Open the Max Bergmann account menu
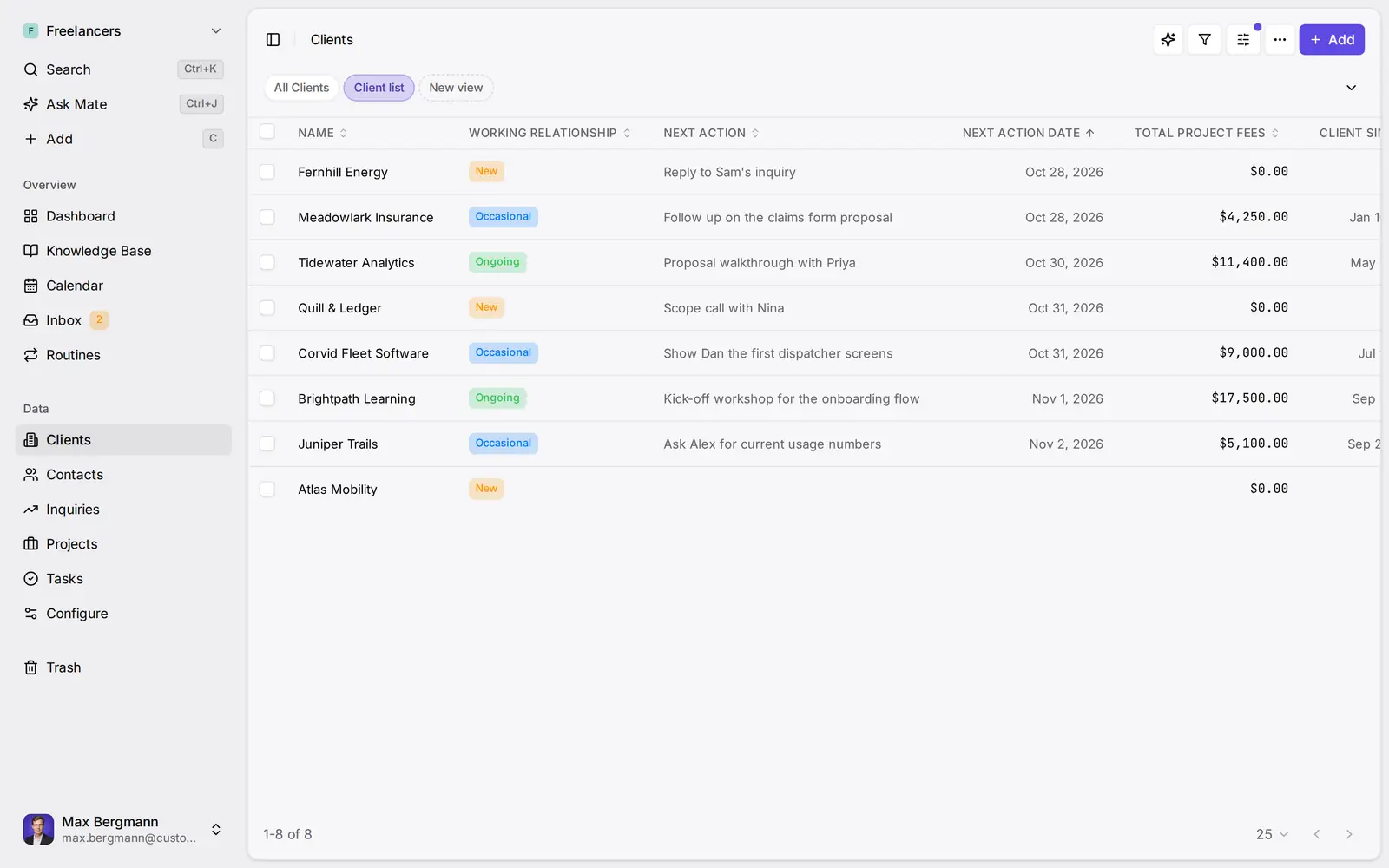Viewport: 1389px width, 868px height. tap(123, 830)
